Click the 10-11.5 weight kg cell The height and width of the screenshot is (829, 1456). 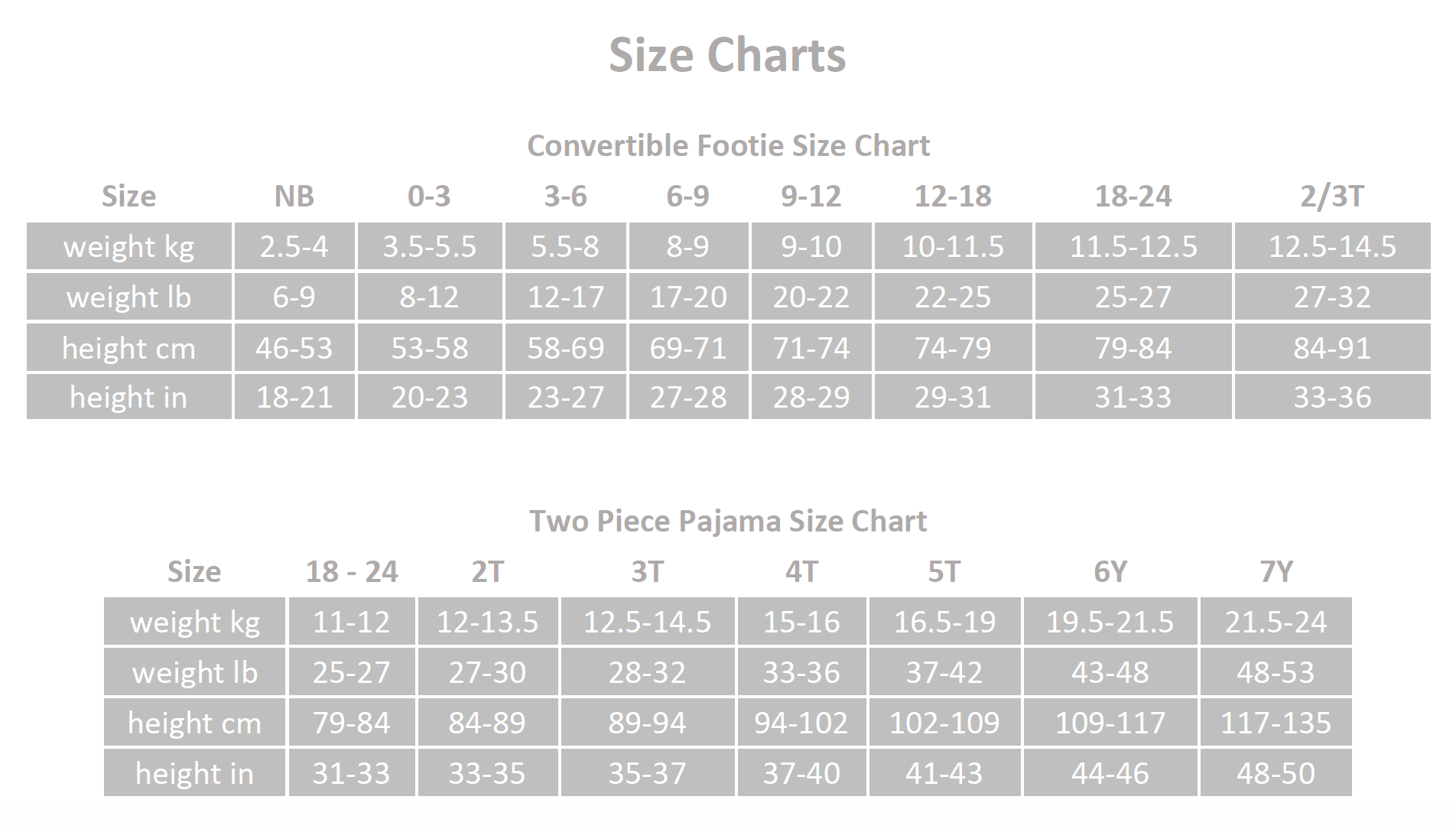point(953,246)
